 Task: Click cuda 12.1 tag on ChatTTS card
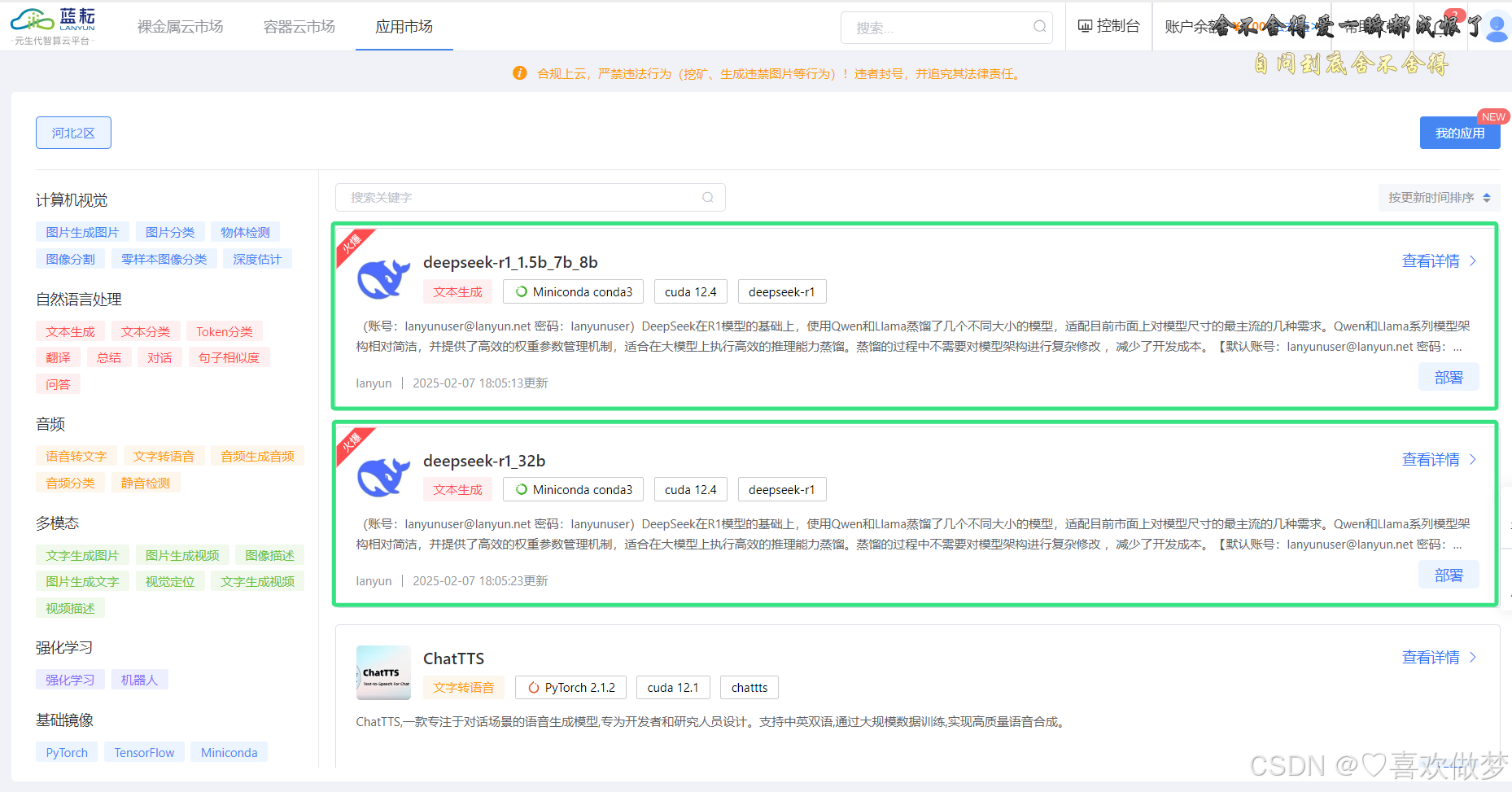(x=673, y=688)
